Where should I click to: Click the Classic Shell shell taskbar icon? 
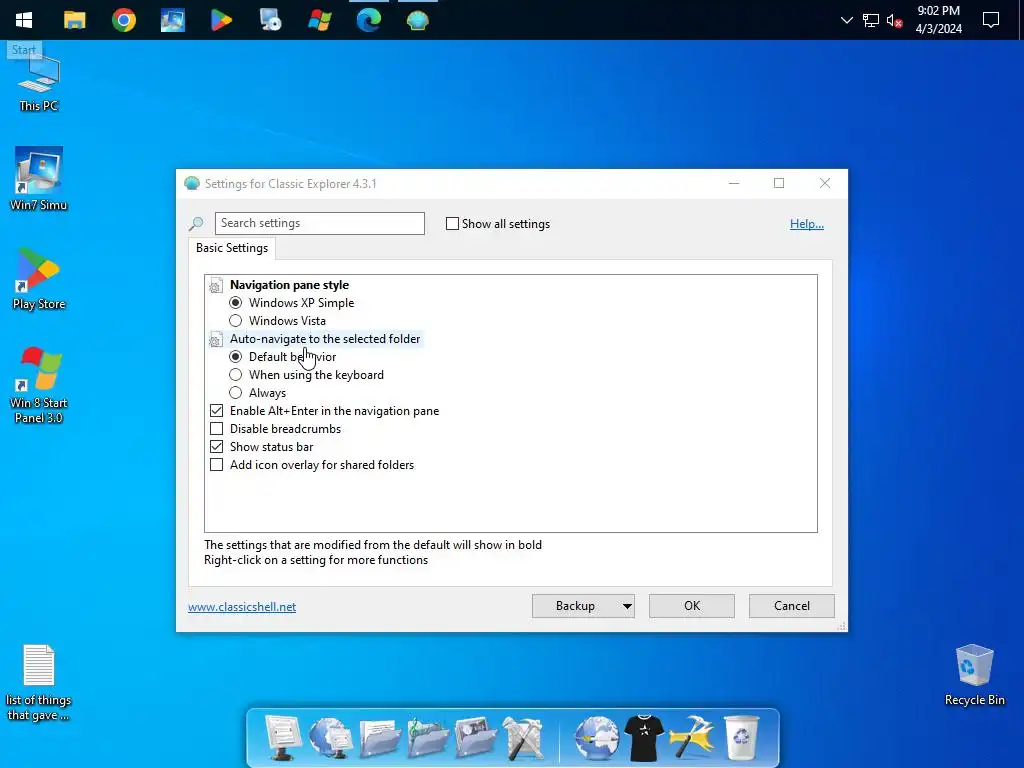click(417, 20)
